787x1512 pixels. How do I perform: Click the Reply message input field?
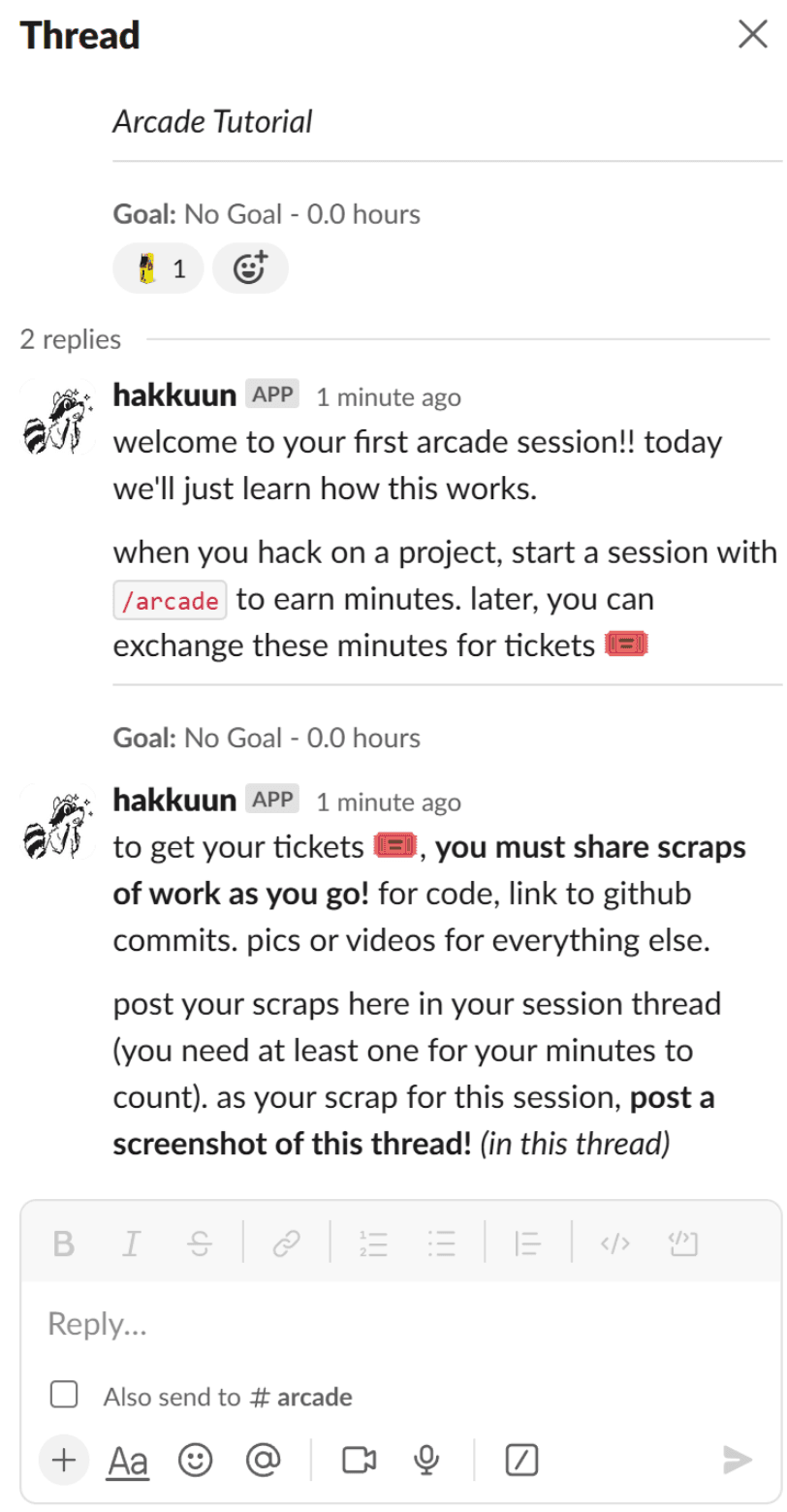pyautogui.click(x=388, y=1324)
